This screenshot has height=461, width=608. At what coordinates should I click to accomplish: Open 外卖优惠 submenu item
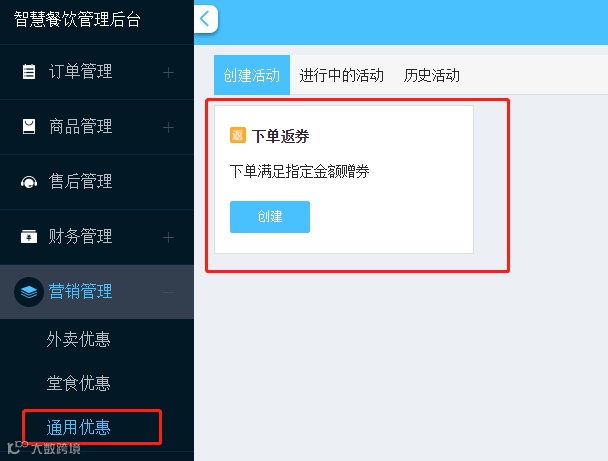point(79,339)
